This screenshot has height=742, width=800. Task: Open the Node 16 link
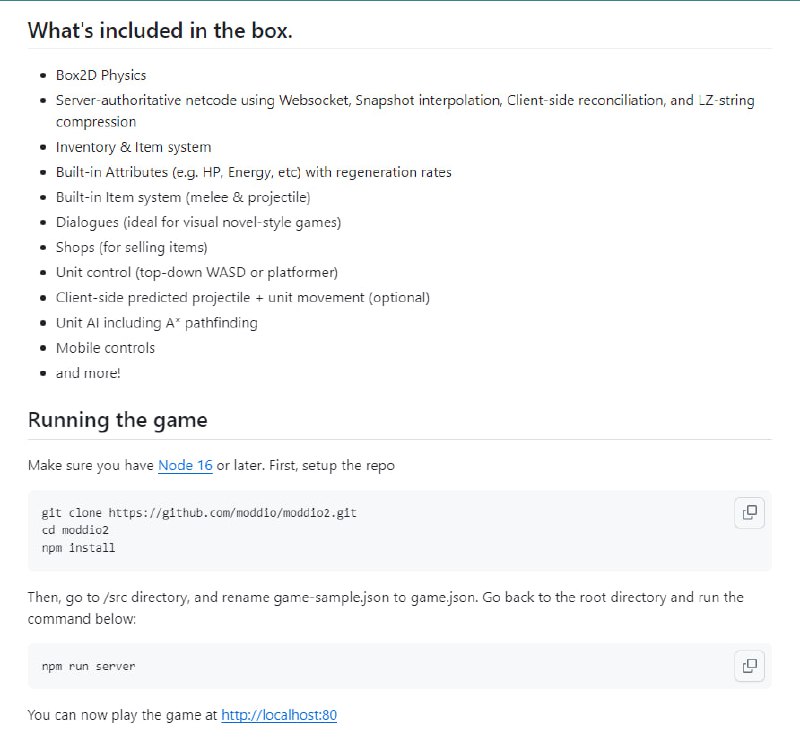pos(185,466)
